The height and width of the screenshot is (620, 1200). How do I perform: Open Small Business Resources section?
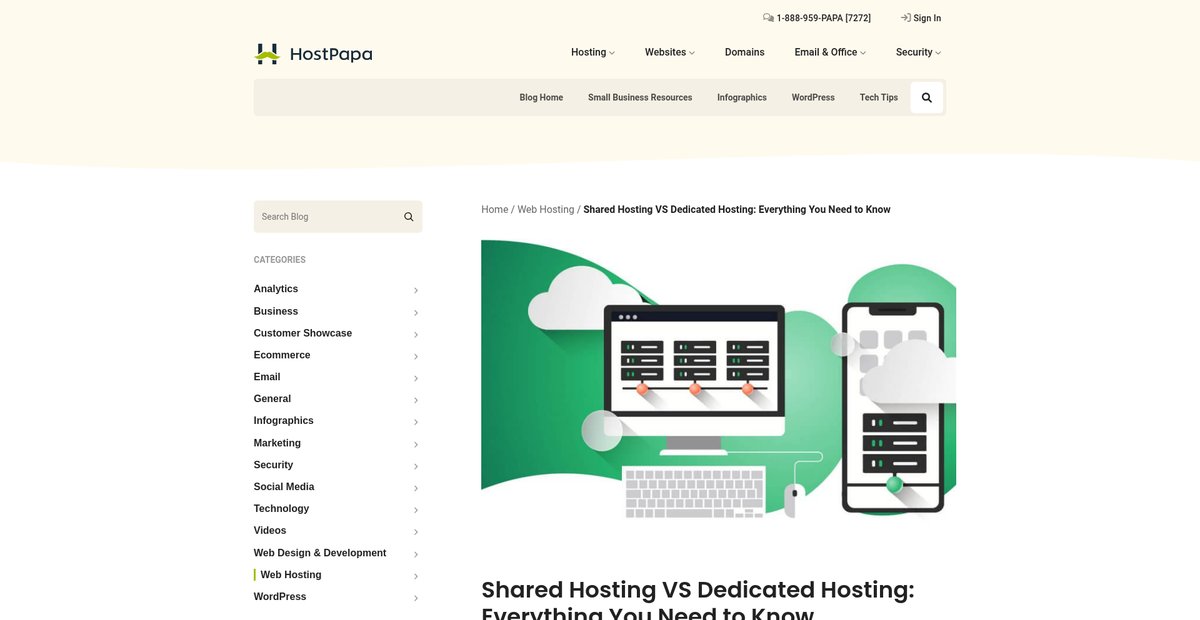tap(640, 98)
